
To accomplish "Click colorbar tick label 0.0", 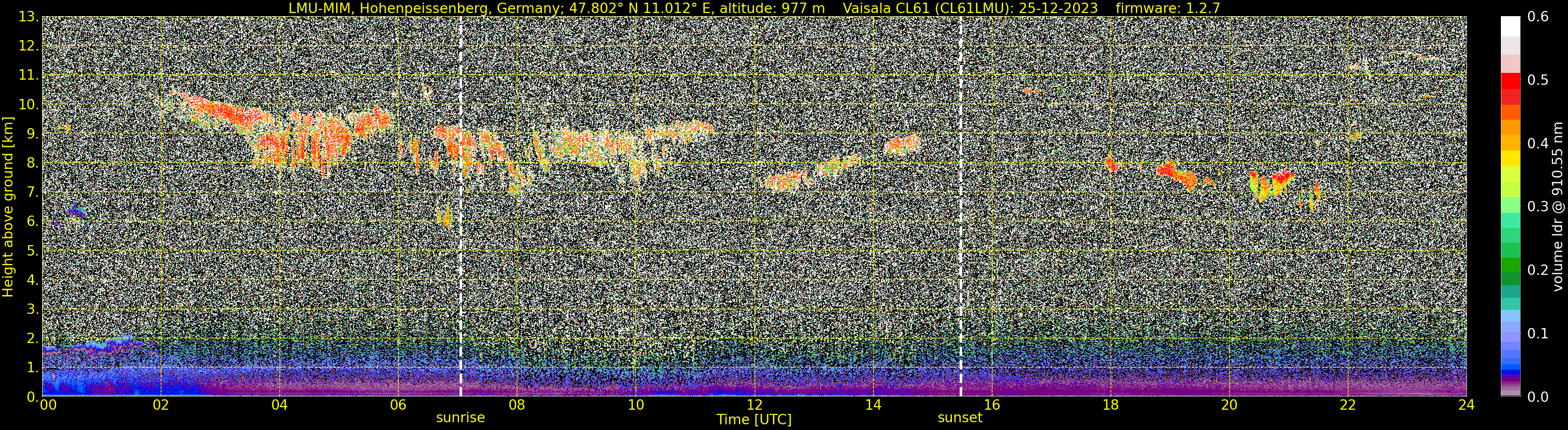I will 1538,397.
